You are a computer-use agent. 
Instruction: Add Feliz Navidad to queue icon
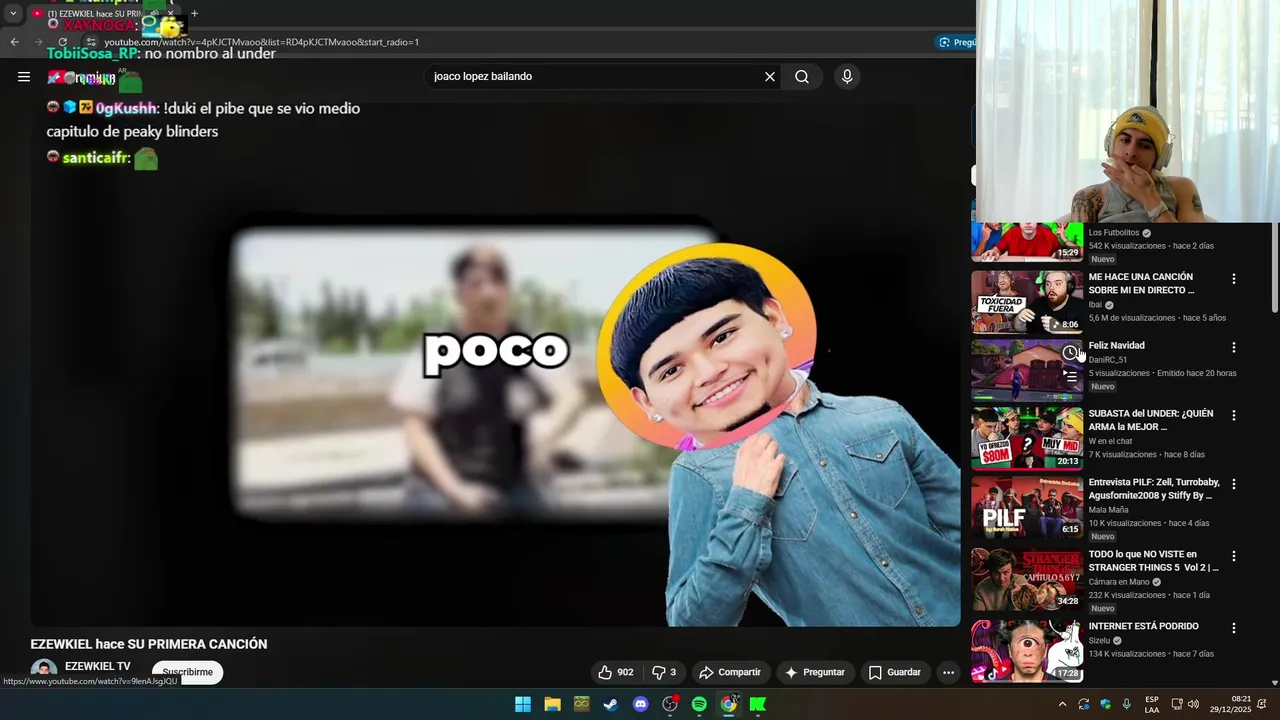click(1070, 377)
